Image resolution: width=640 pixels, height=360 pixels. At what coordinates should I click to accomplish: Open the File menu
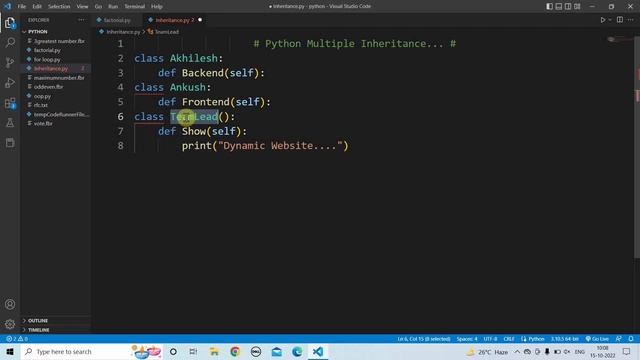22,7
